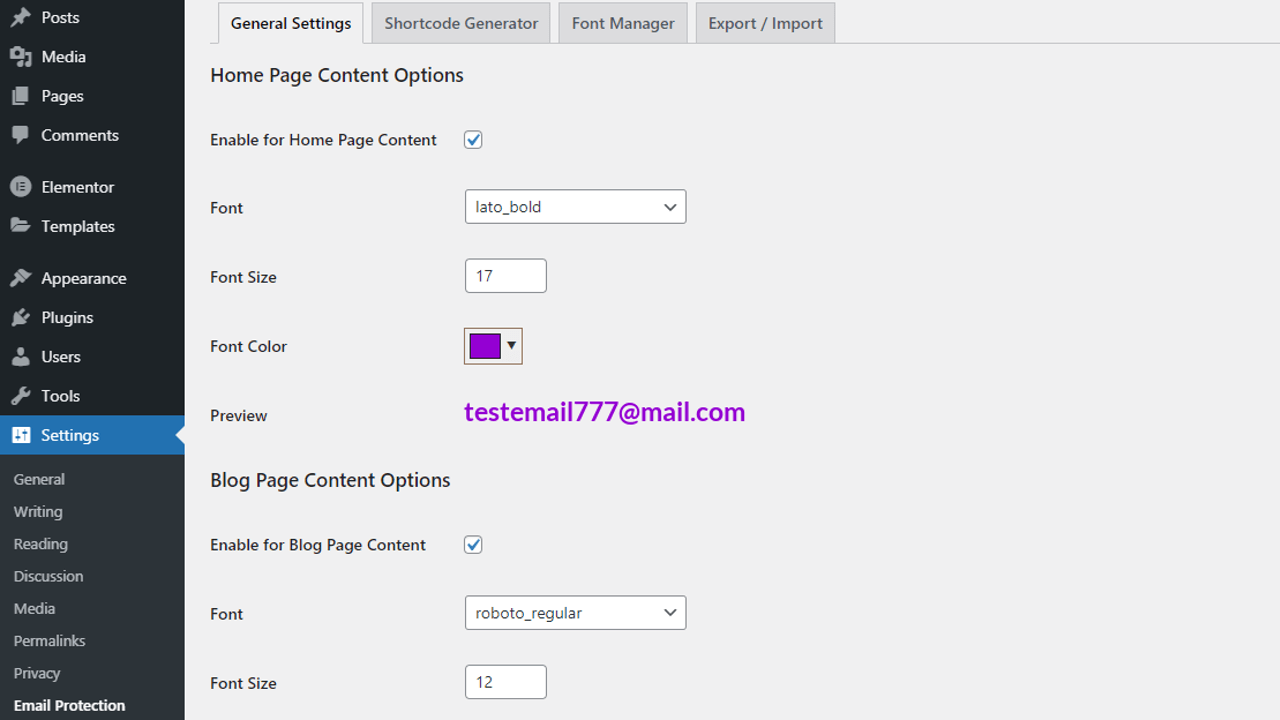Open Plugins via the plugin icon

[22, 317]
